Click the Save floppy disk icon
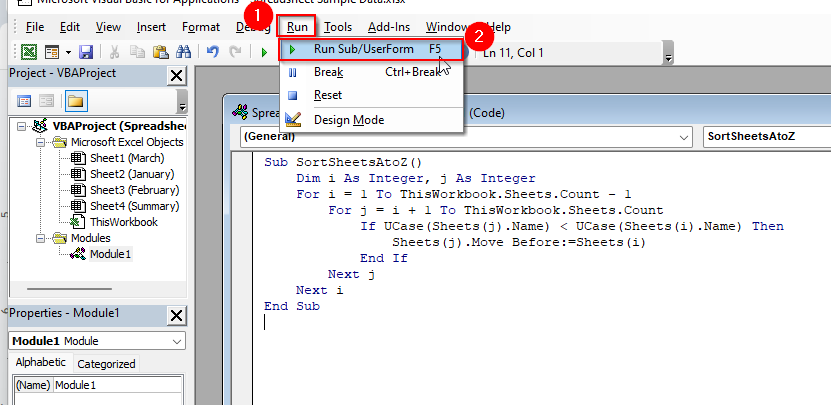 tap(86, 52)
